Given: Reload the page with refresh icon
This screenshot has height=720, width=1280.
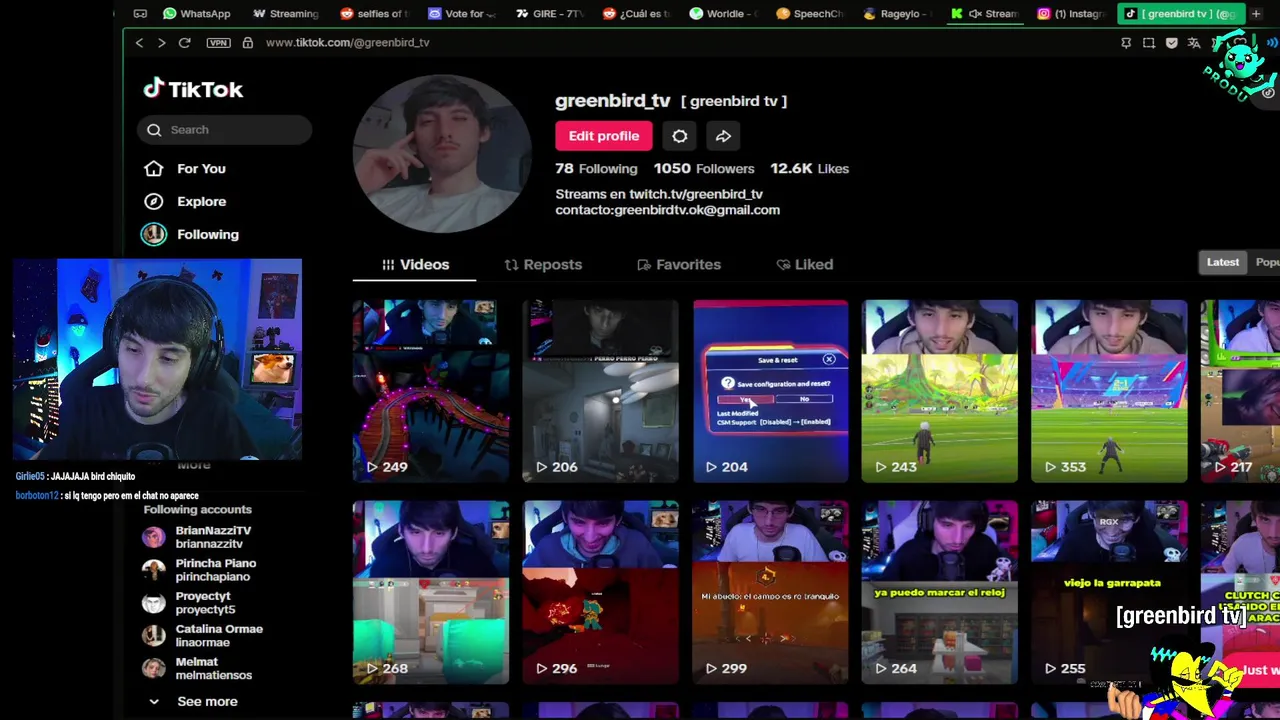Looking at the screenshot, I should [184, 43].
